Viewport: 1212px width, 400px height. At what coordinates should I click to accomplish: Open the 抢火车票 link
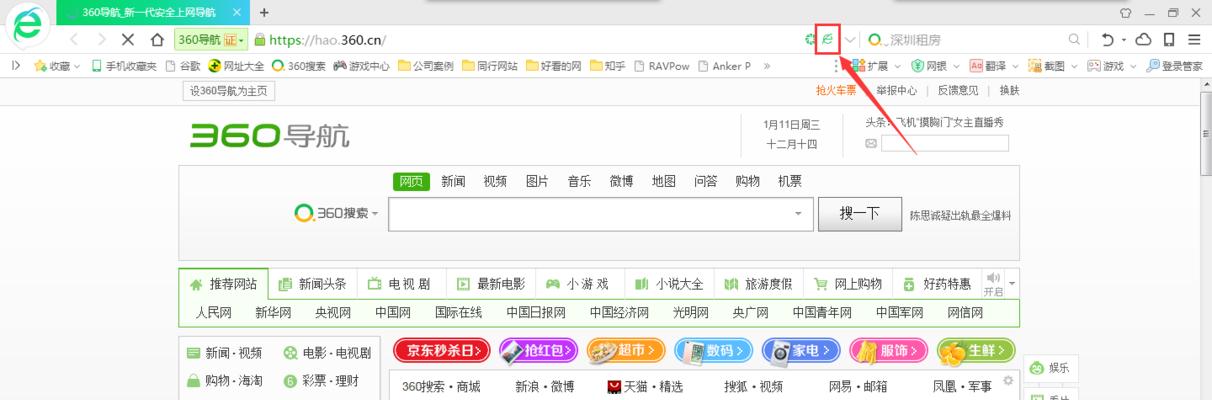pos(836,91)
